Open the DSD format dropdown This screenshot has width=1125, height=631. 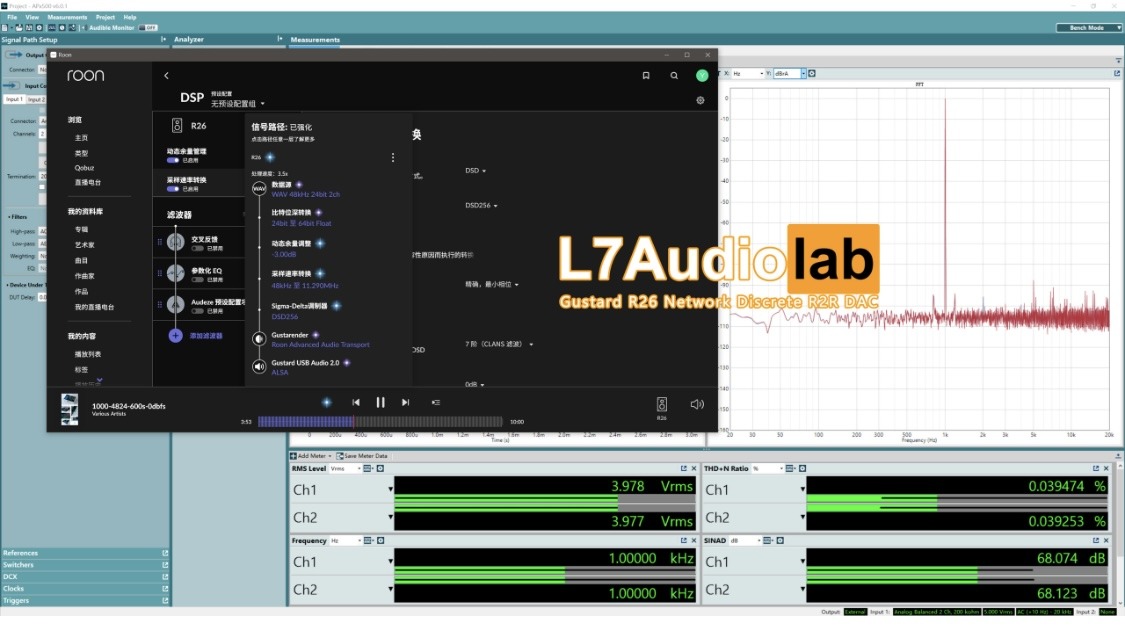[x=475, y=171]
